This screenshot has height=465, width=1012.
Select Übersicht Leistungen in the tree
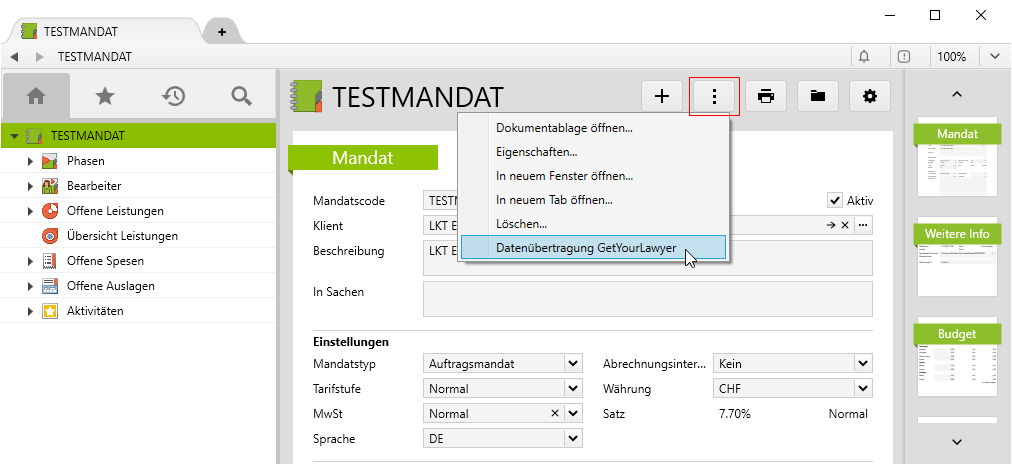122,236
